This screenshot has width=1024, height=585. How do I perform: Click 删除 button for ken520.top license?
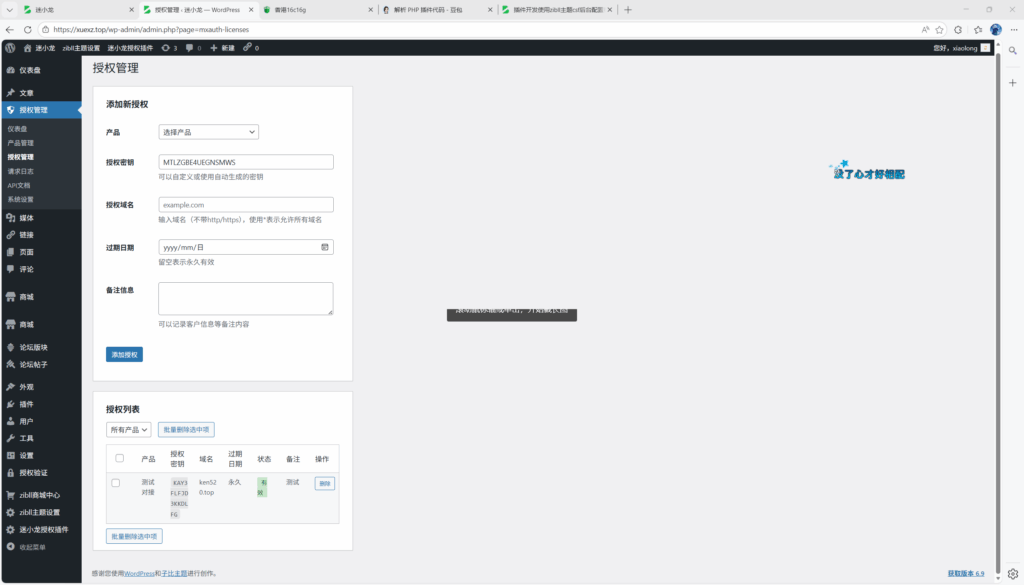(324, 484)
